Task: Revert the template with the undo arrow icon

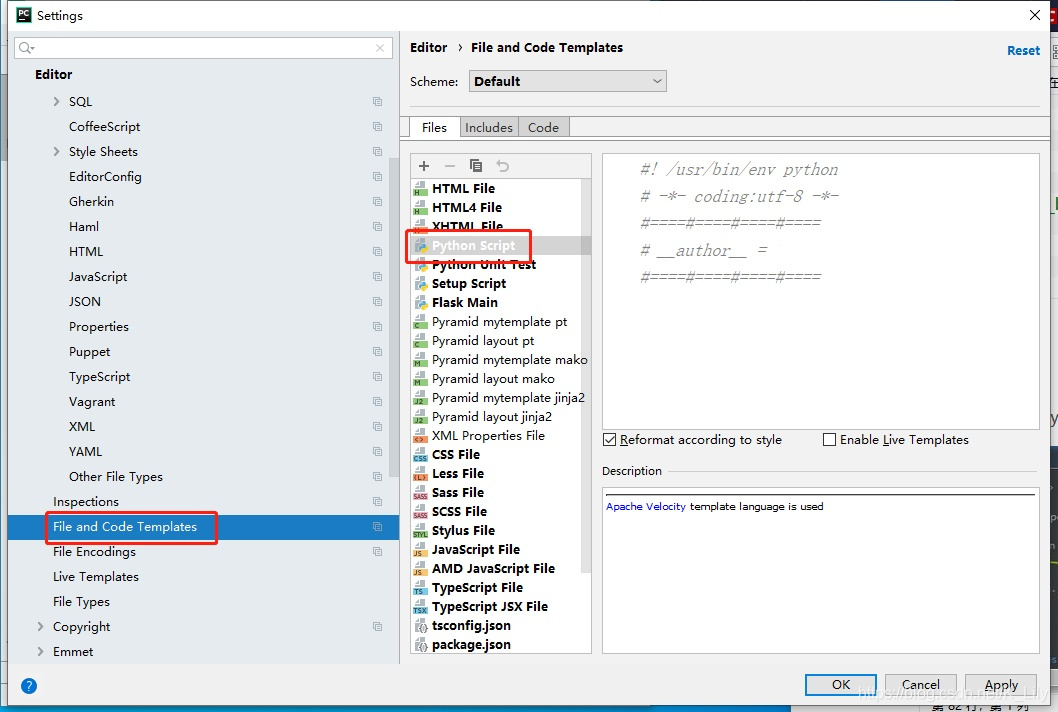Action: 502,166
